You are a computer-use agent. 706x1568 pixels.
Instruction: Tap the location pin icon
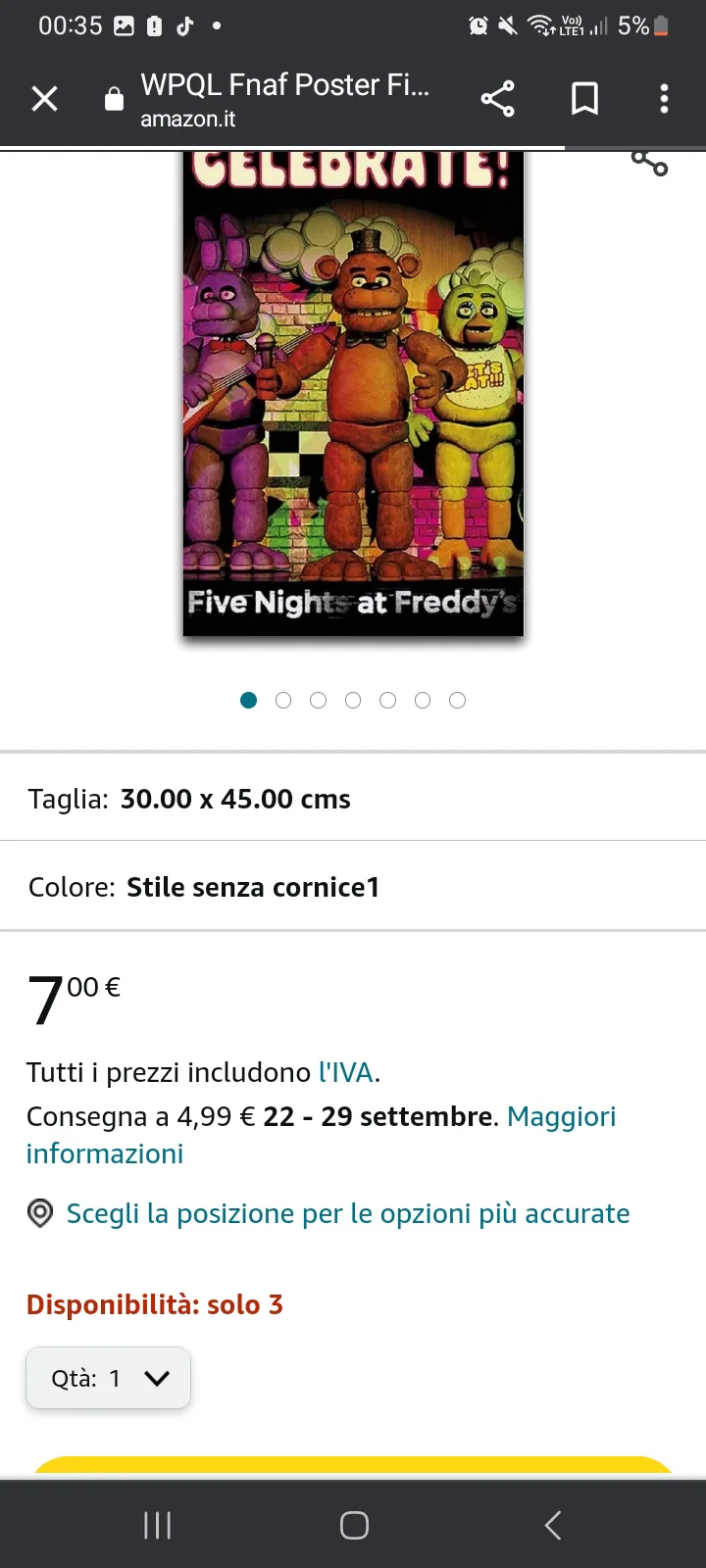(x=40, y=1213)
